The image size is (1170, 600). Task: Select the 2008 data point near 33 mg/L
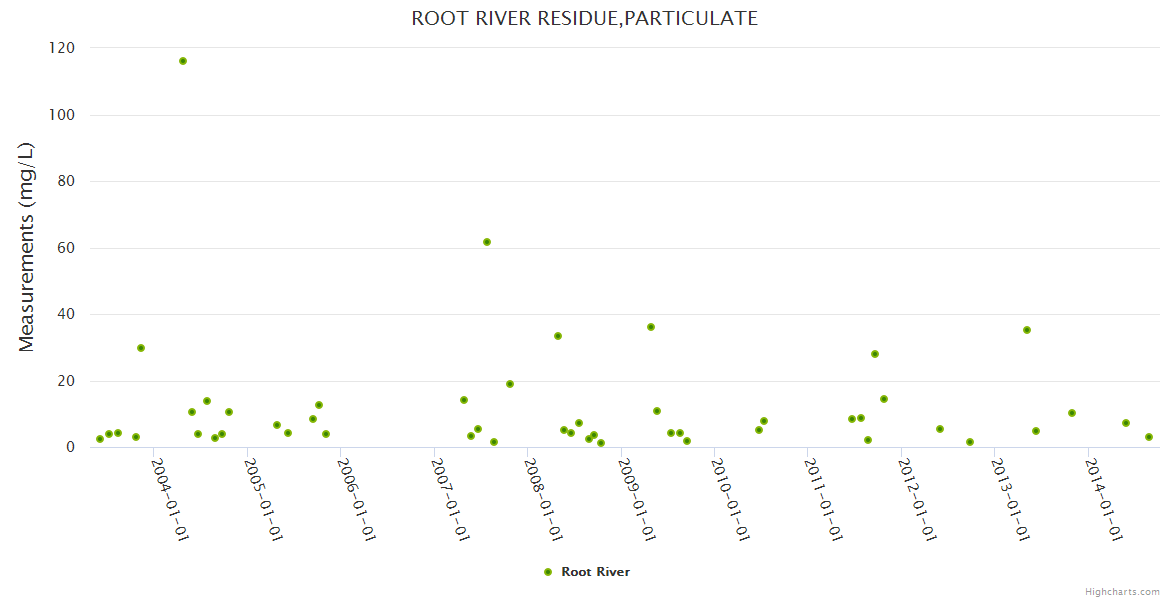pyautogui.click(x=558, y=336)
